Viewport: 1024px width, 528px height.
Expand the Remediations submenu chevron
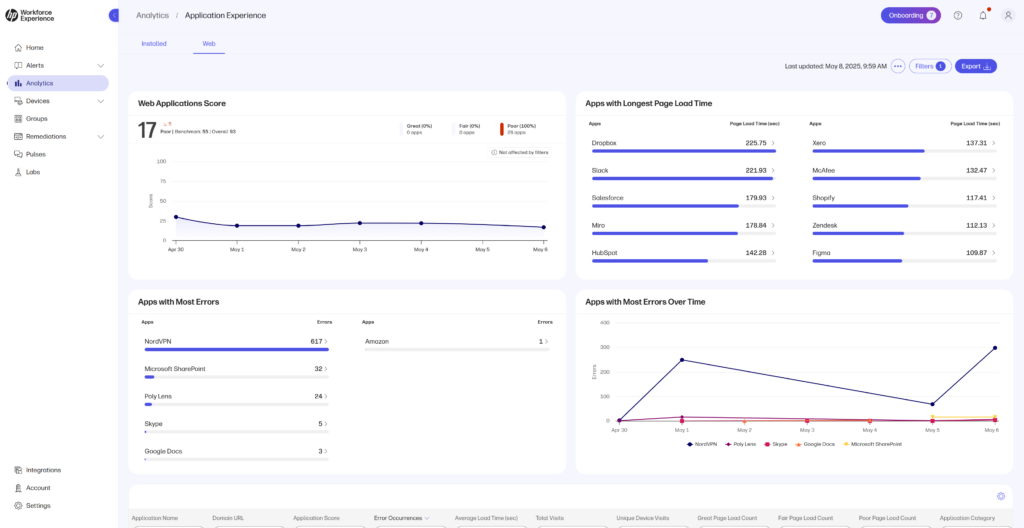[101, 137]
